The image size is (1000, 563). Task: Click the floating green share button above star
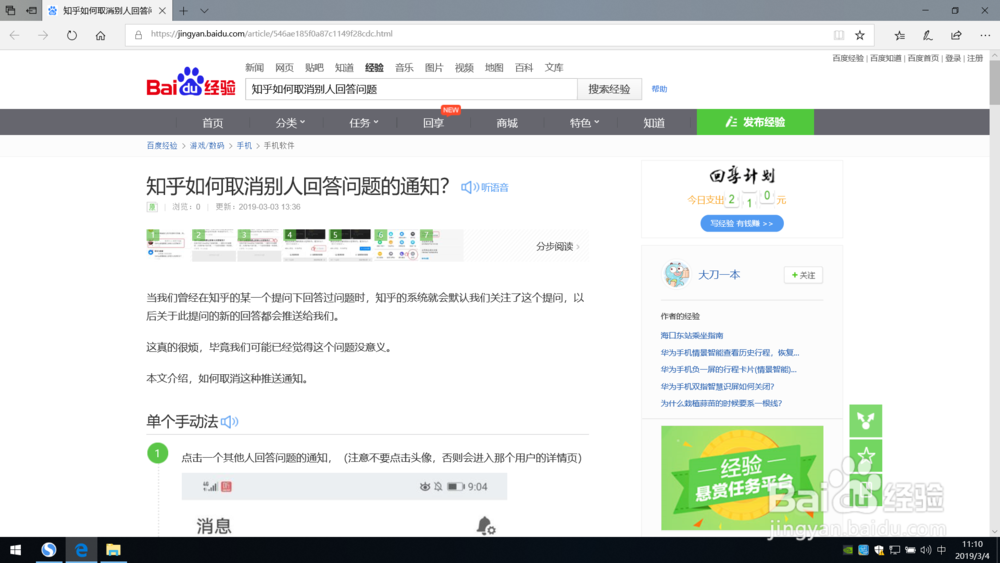[865, 421]
